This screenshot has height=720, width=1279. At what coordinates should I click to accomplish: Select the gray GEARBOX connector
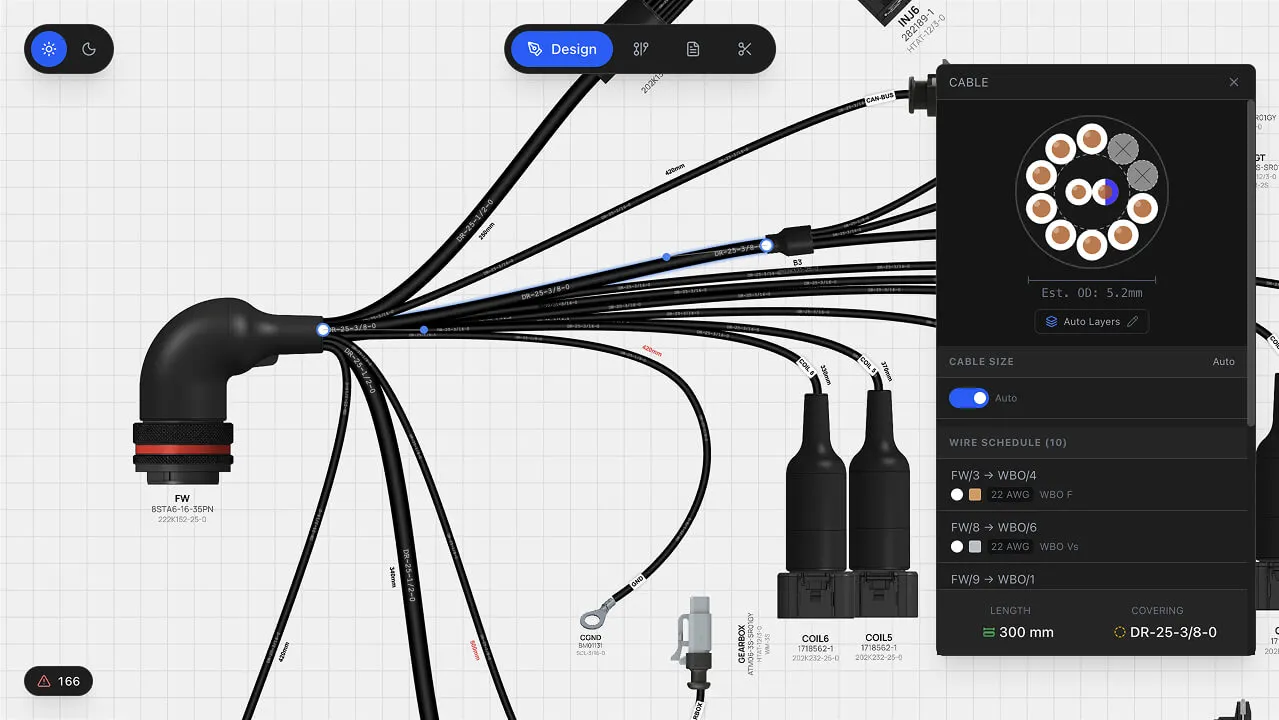pyautogui.click(x=698, y=645)
